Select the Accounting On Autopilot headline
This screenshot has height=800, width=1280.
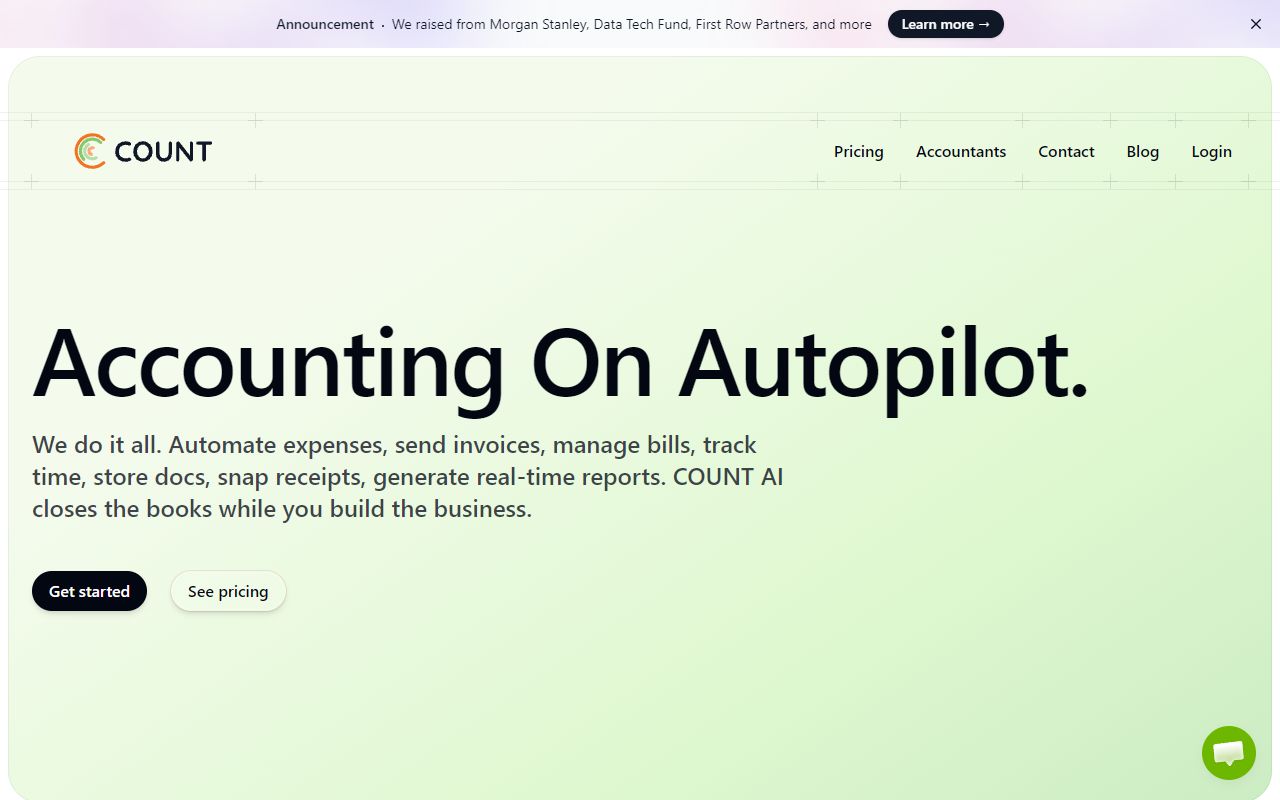click(x=560, y=363)
